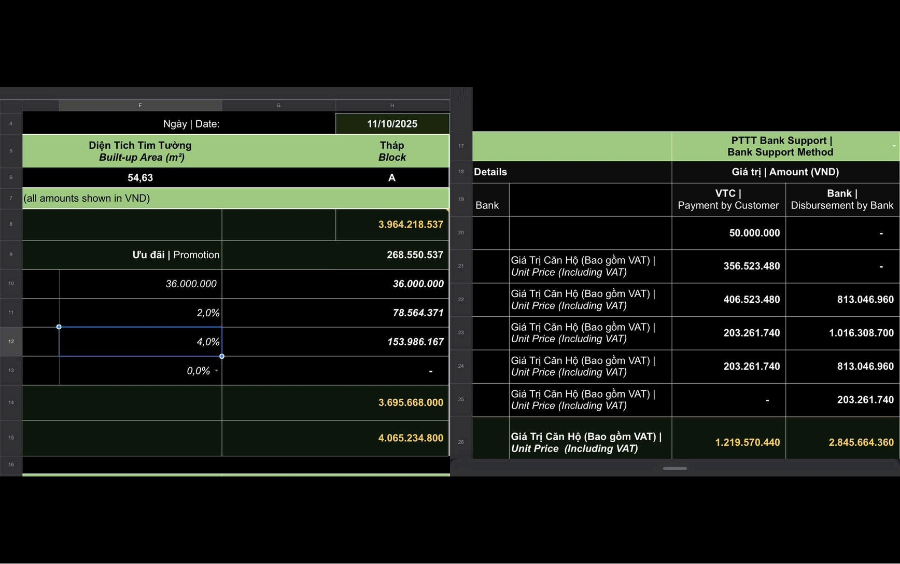Tap the bottom drag handle bar
This screenshot has width=900, height=564.
[x=675, y=468]
